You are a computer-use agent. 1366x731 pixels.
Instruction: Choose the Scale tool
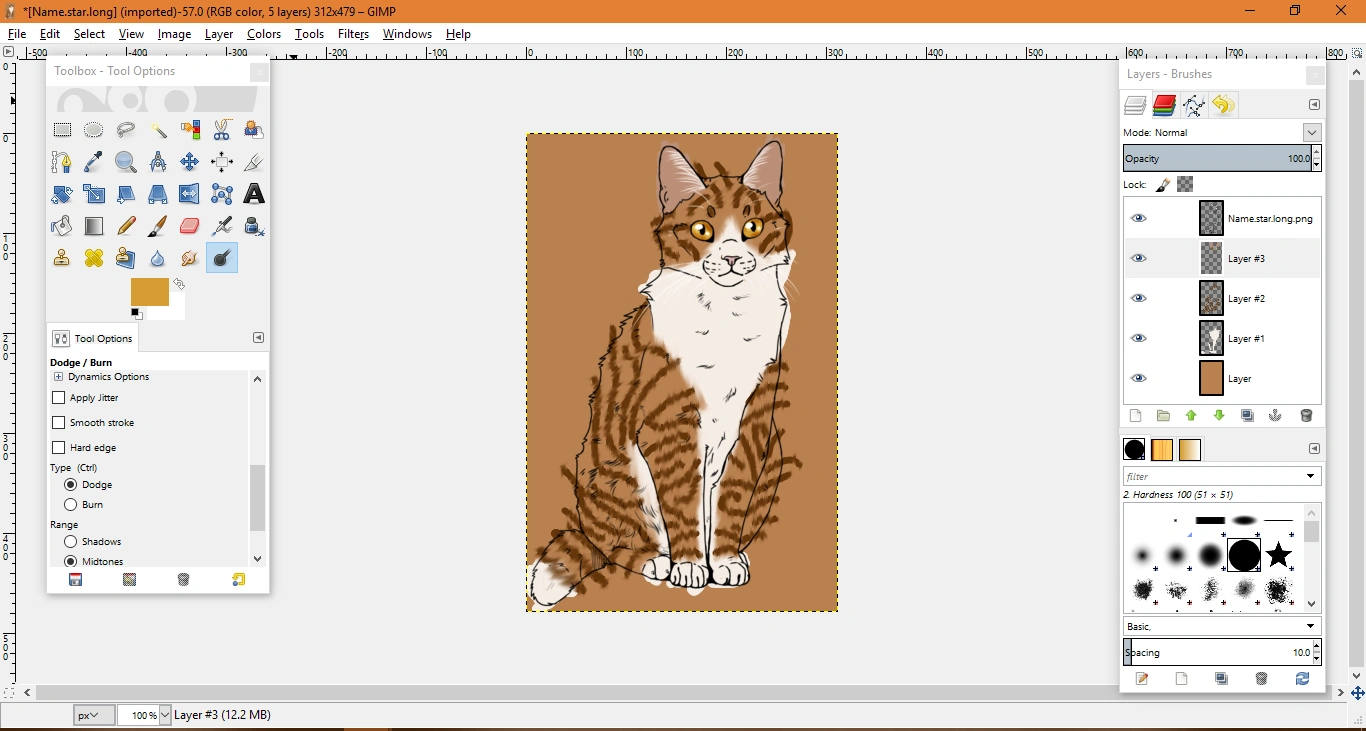point(94,194)
